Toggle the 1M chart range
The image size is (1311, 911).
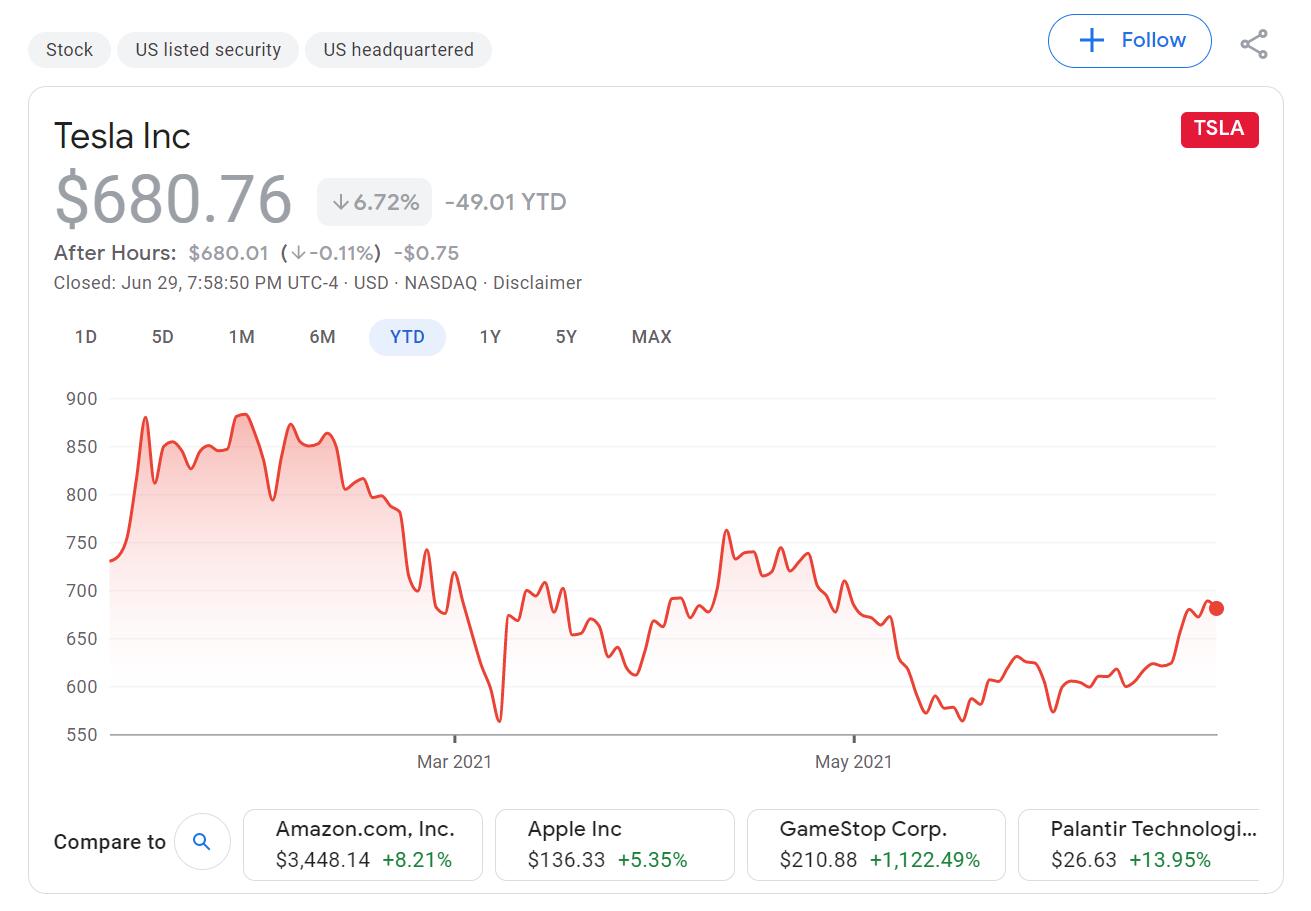242,337
